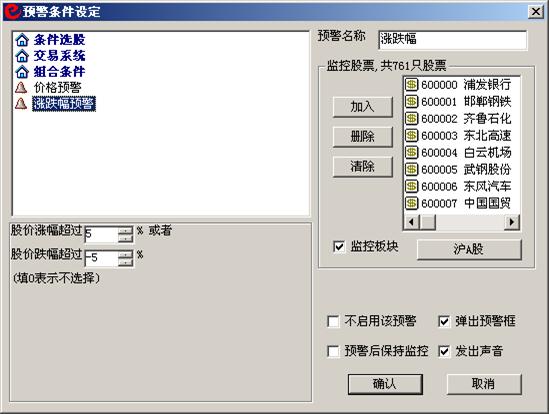Click the 预警名称 text field
Image resolution: width=549 pixels, height=414 pixels.
452,40
